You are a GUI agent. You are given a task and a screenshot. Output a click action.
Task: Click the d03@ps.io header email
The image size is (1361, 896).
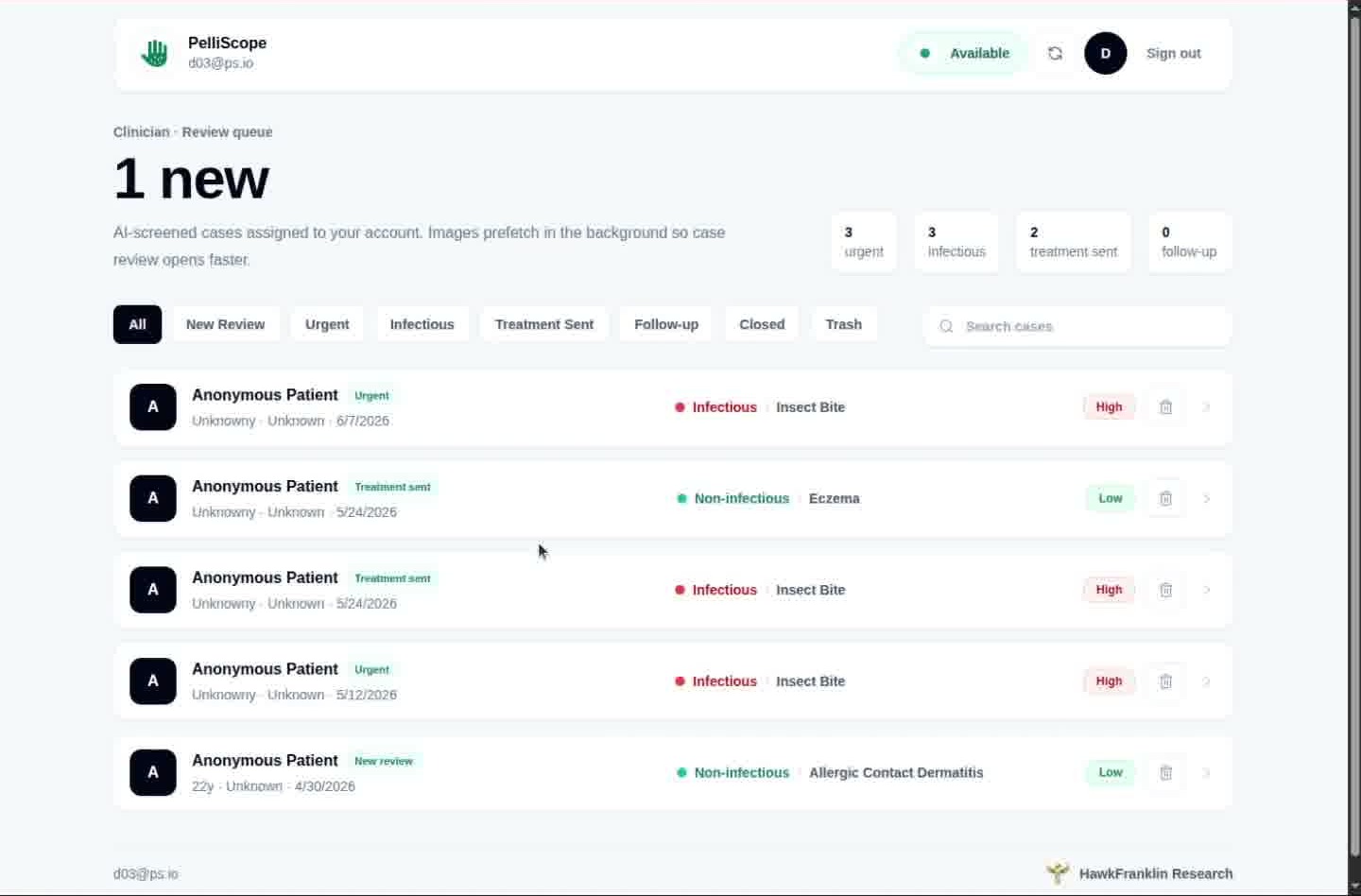pos(220,63)
